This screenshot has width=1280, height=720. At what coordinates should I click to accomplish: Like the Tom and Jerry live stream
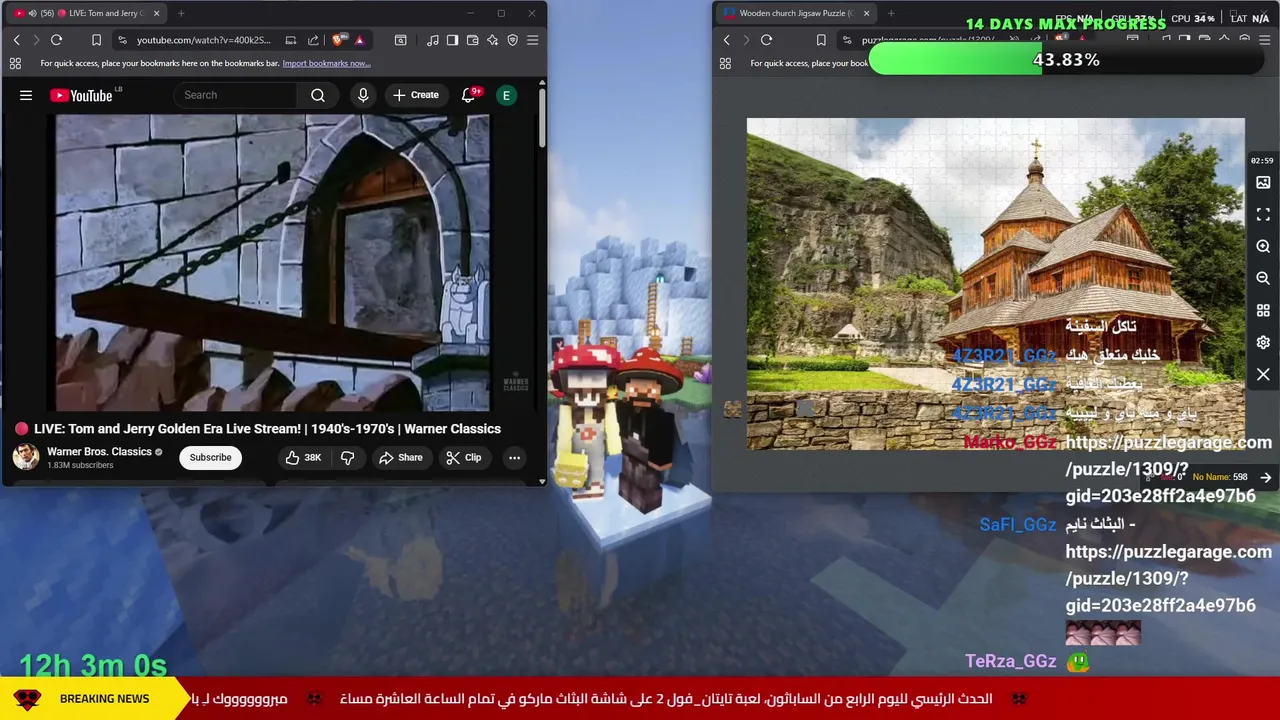[x=303, y=457]
